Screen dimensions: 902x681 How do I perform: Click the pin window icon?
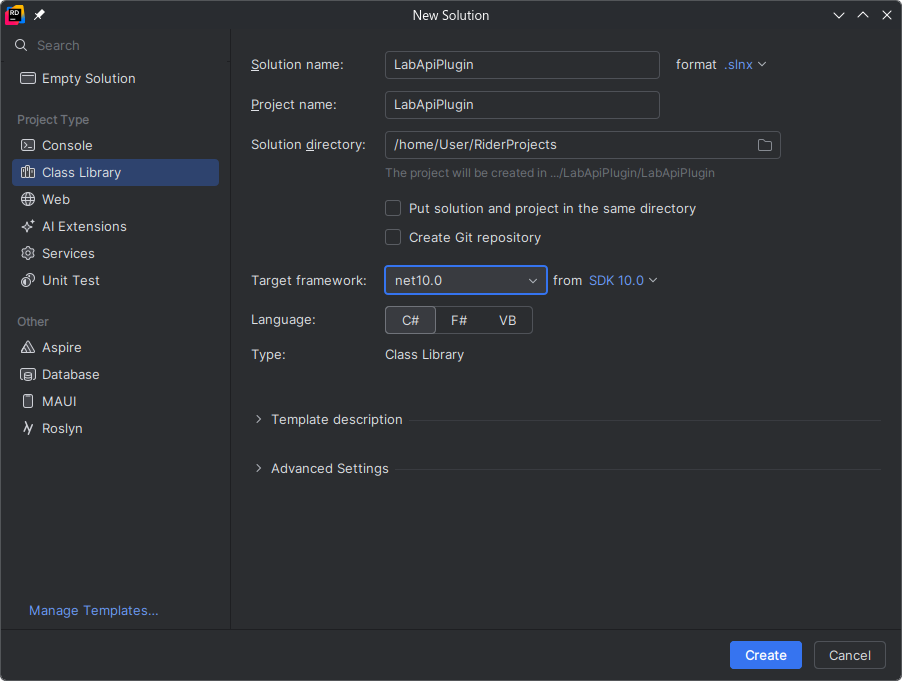pos(39,15)
